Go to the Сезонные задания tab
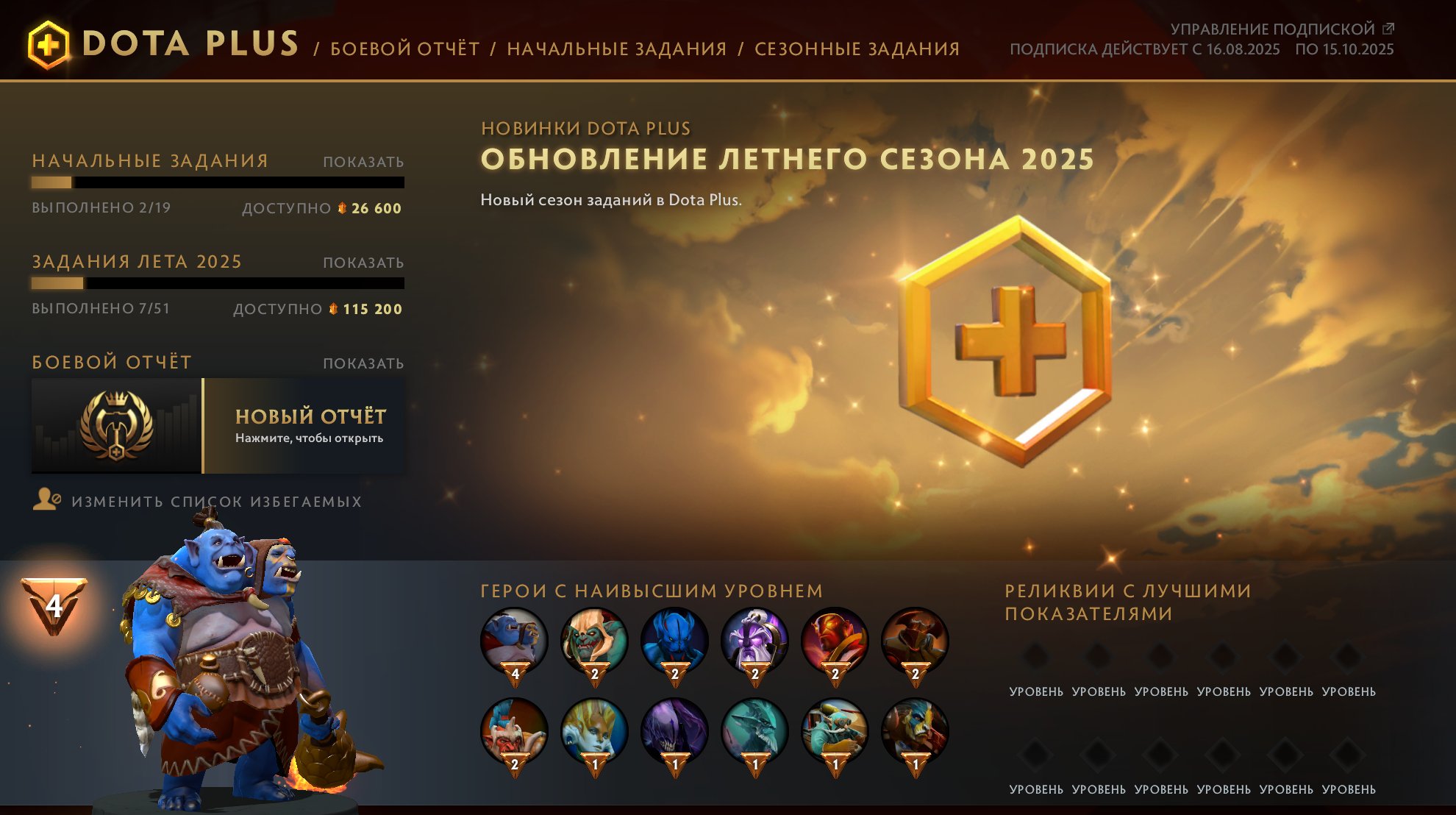 [857, 49]
